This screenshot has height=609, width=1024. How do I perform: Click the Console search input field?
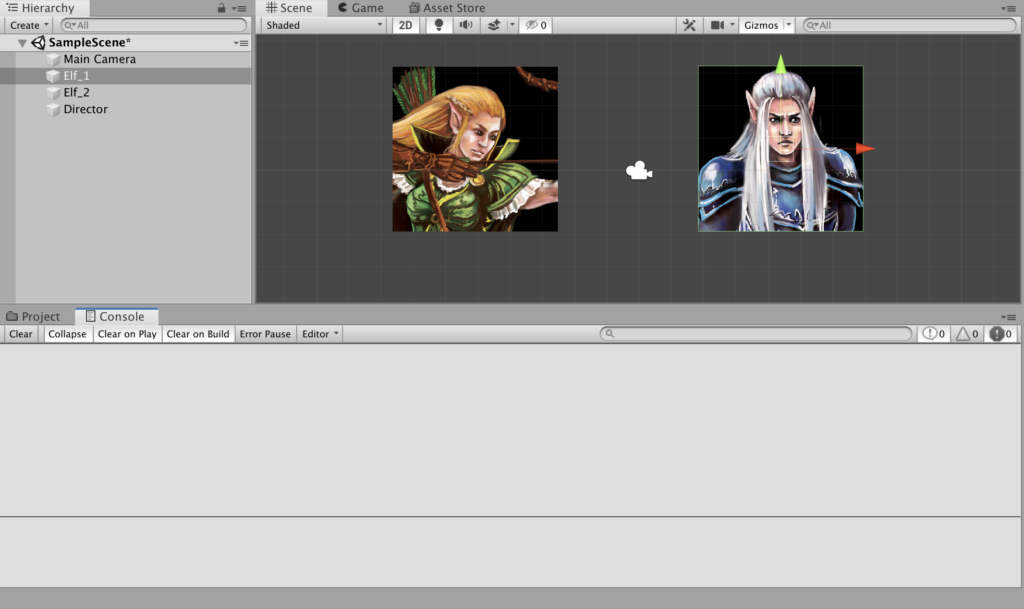pos(755,333)
